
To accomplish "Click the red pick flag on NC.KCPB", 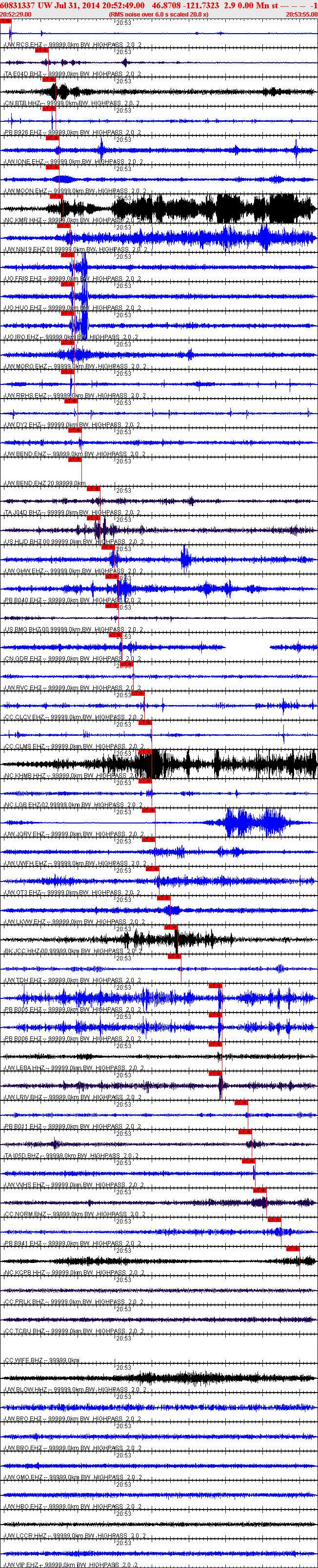I will pyautogui.click(x=293, y=1248).
